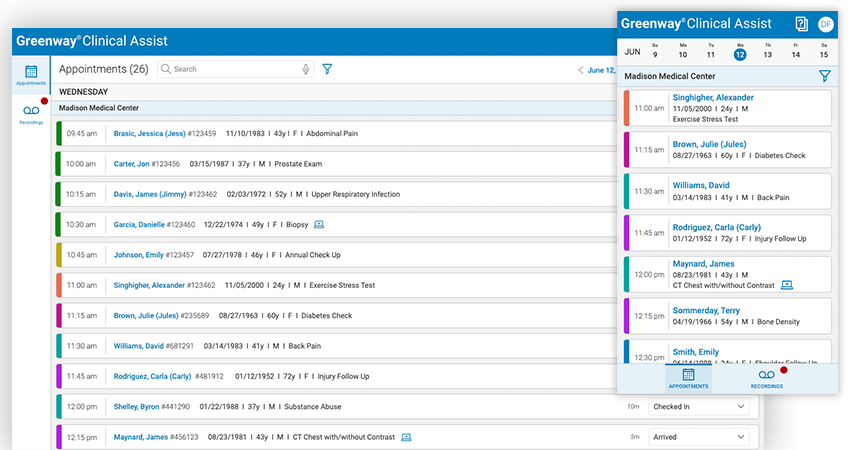Click the help document icon in mobile header
Image resolution: width=850 pixels, height=450 pixels.
[x=801, y=23]
